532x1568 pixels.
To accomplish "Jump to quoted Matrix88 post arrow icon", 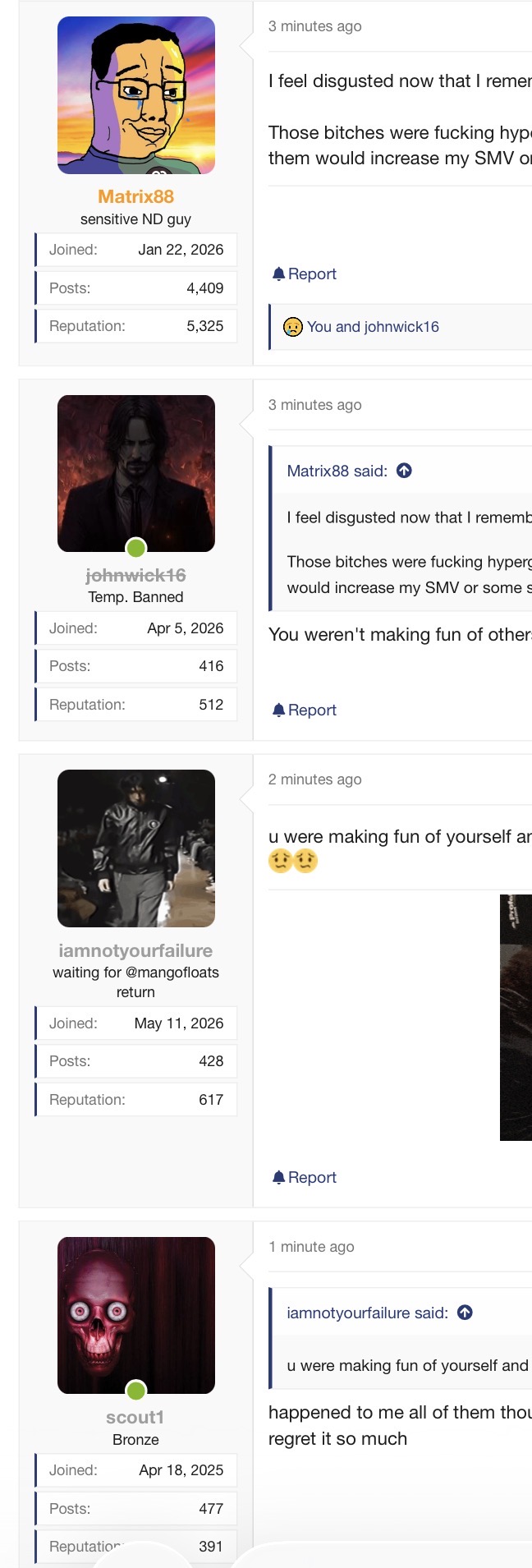I will [404, 471].
